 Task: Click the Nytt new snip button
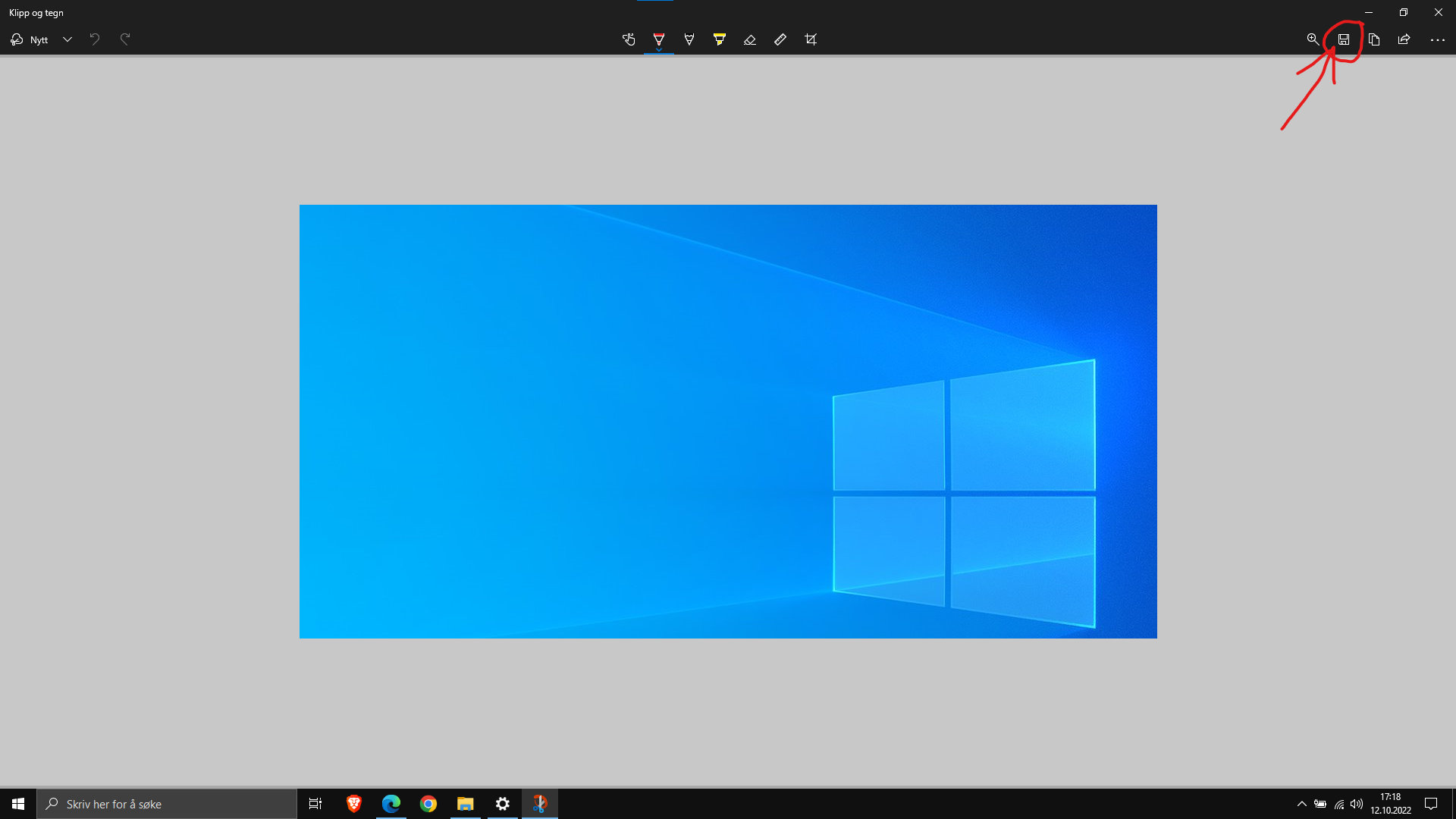(29, 39)
